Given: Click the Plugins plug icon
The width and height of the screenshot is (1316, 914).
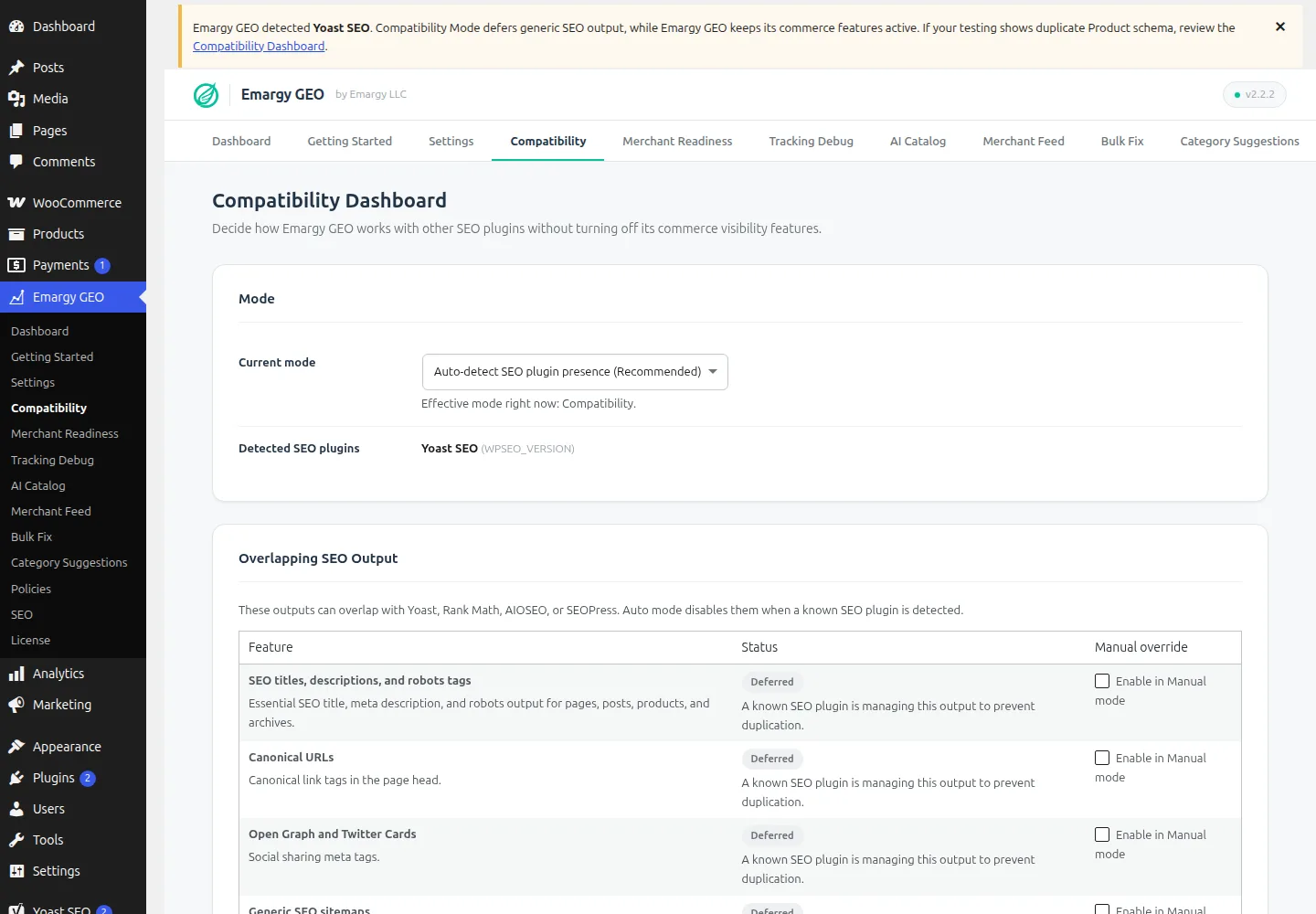Looking at the screenshot, I should tap(16, 778).
